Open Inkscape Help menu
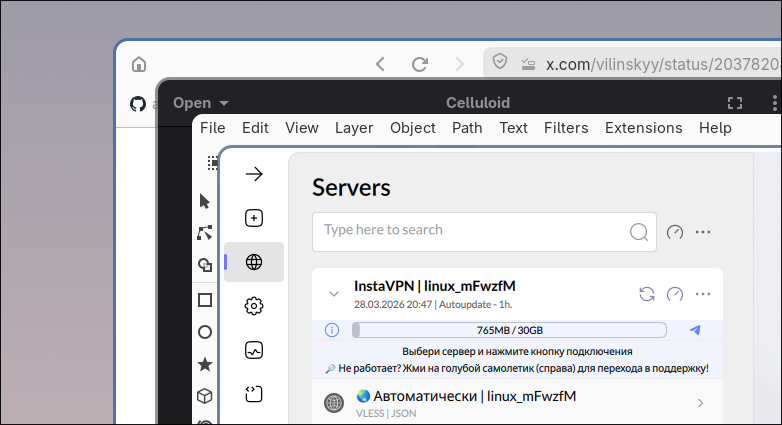 coord(715,128)
